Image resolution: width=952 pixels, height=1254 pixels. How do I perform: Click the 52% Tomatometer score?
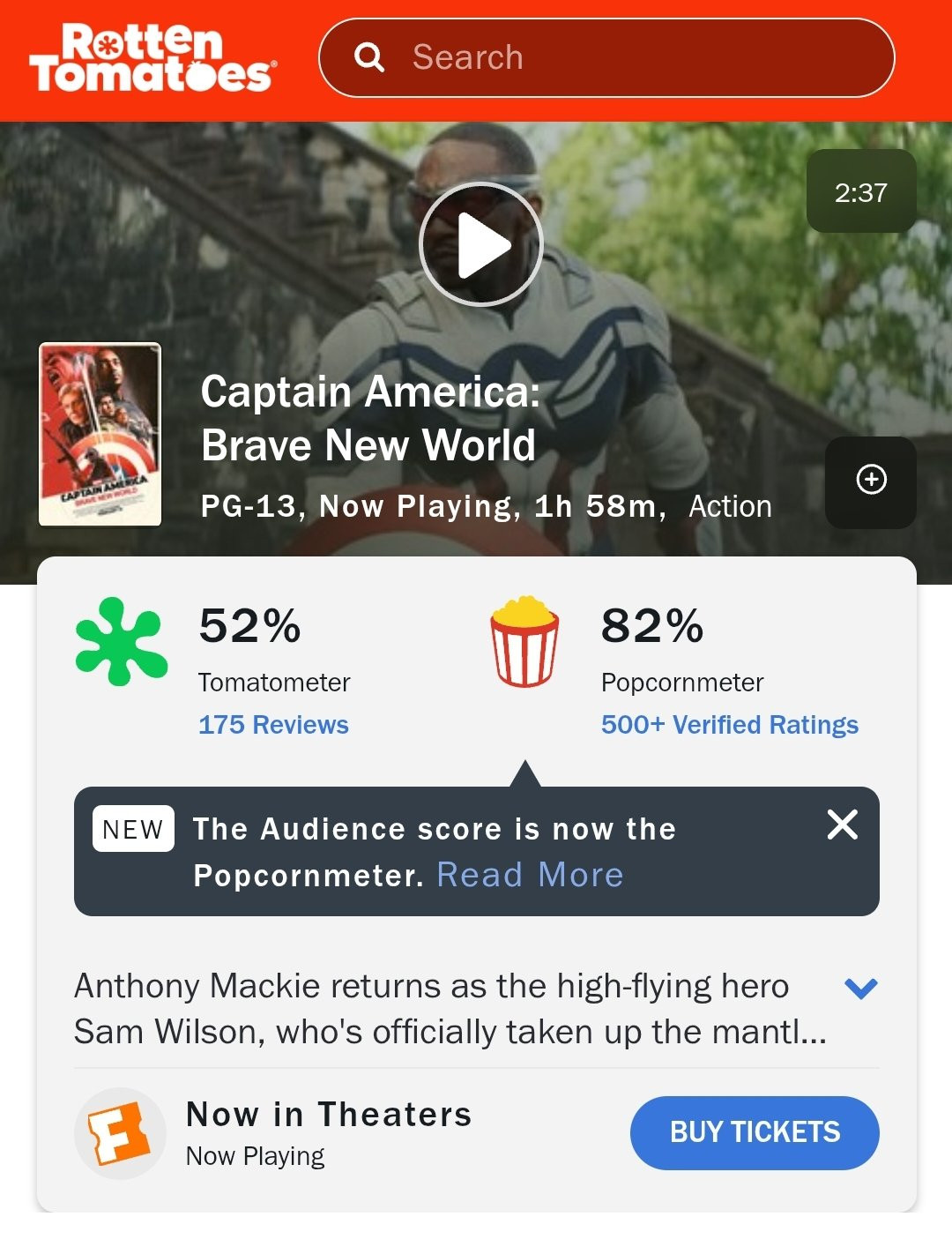[x=250, y=625]
